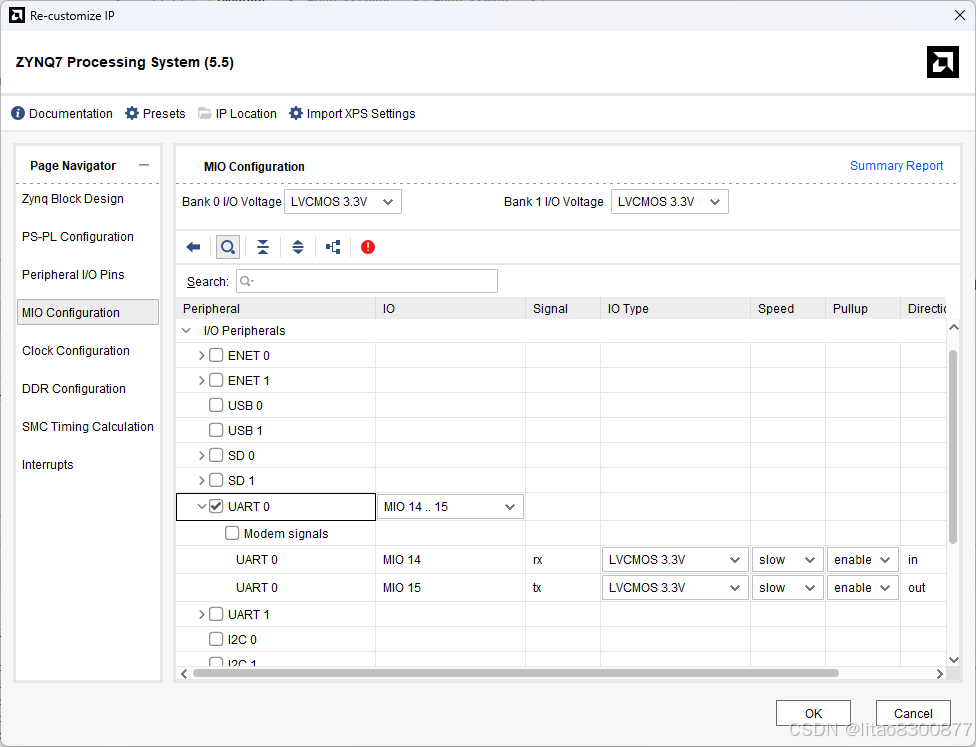Click the IO Type column header

pos(675,308)
